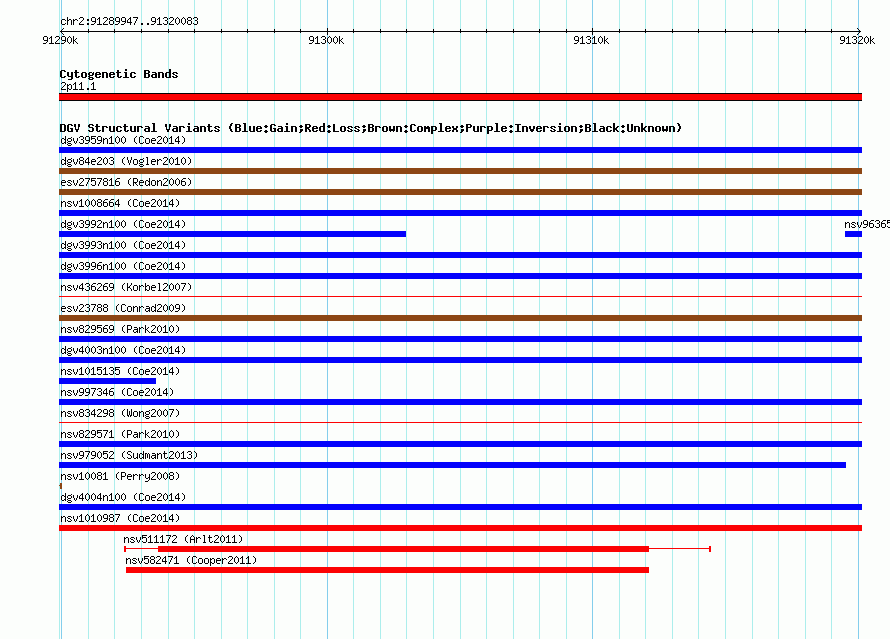The width and height of the screenshot is (890, 639).
Task: Click the 91290k ruler label
Action: 60,40
